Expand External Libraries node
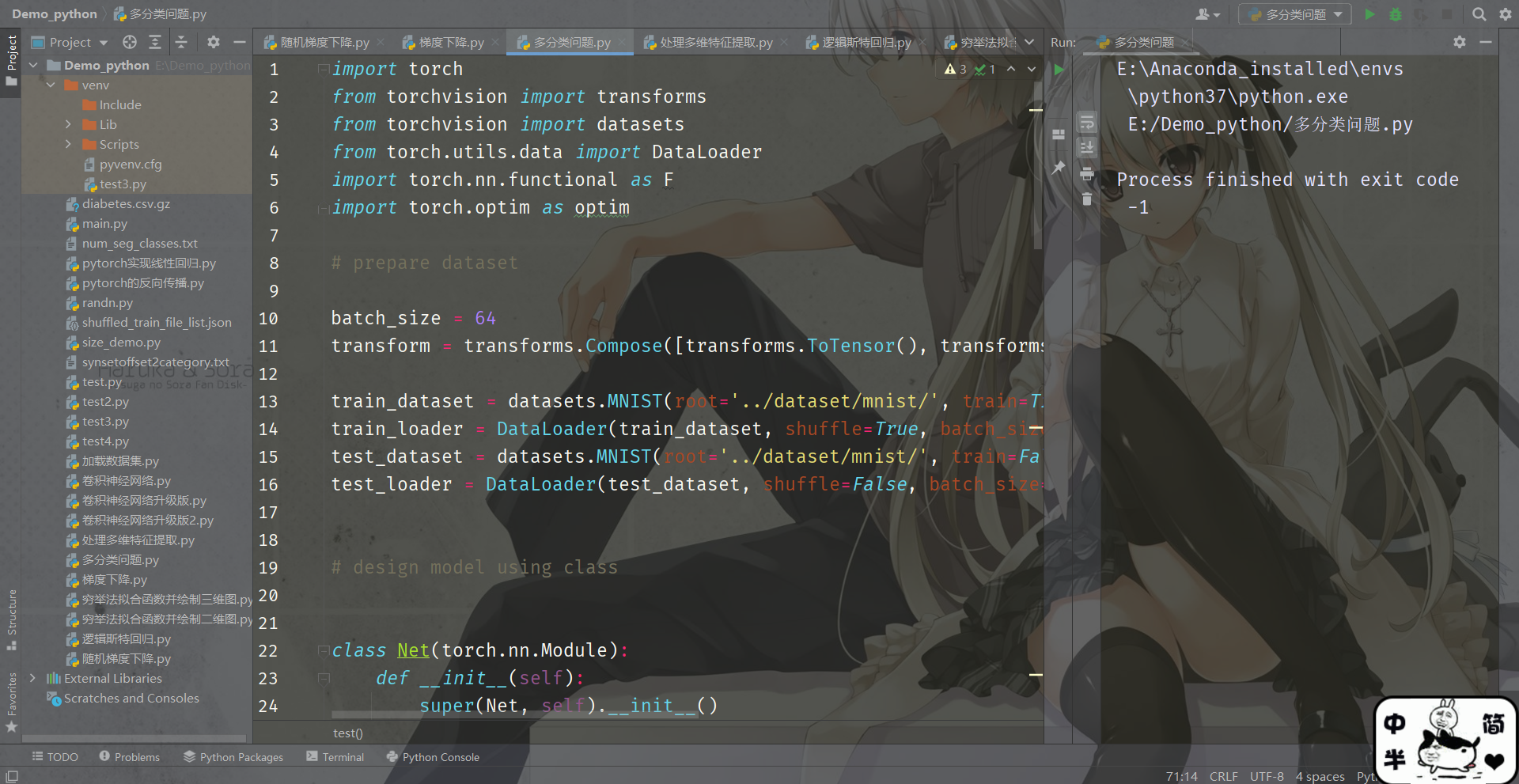 click(x=32, y=678)
